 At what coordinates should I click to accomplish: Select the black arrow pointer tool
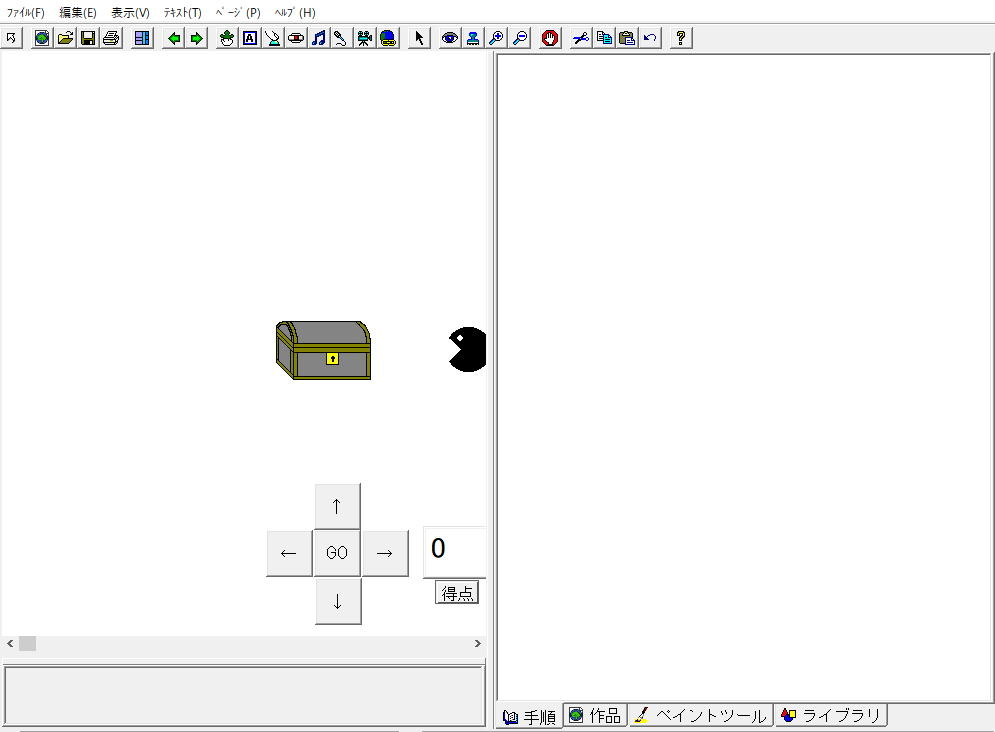click(419, 38)
